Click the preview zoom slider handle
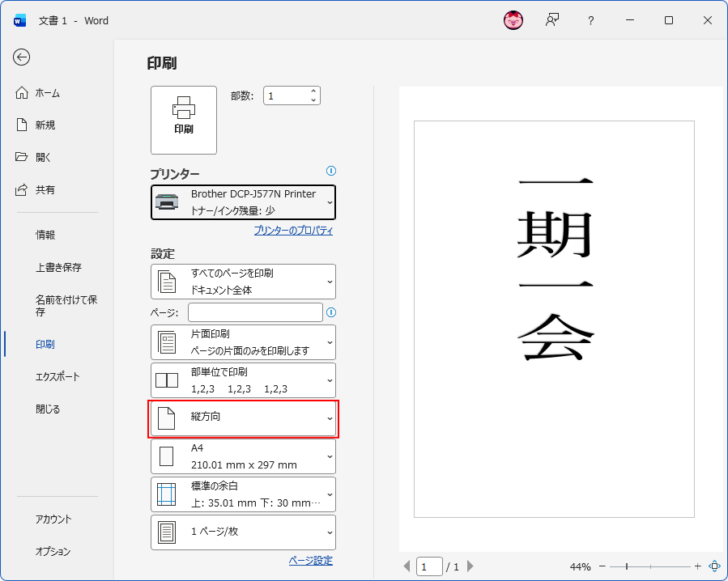728x581 pixels. point(627,566)
